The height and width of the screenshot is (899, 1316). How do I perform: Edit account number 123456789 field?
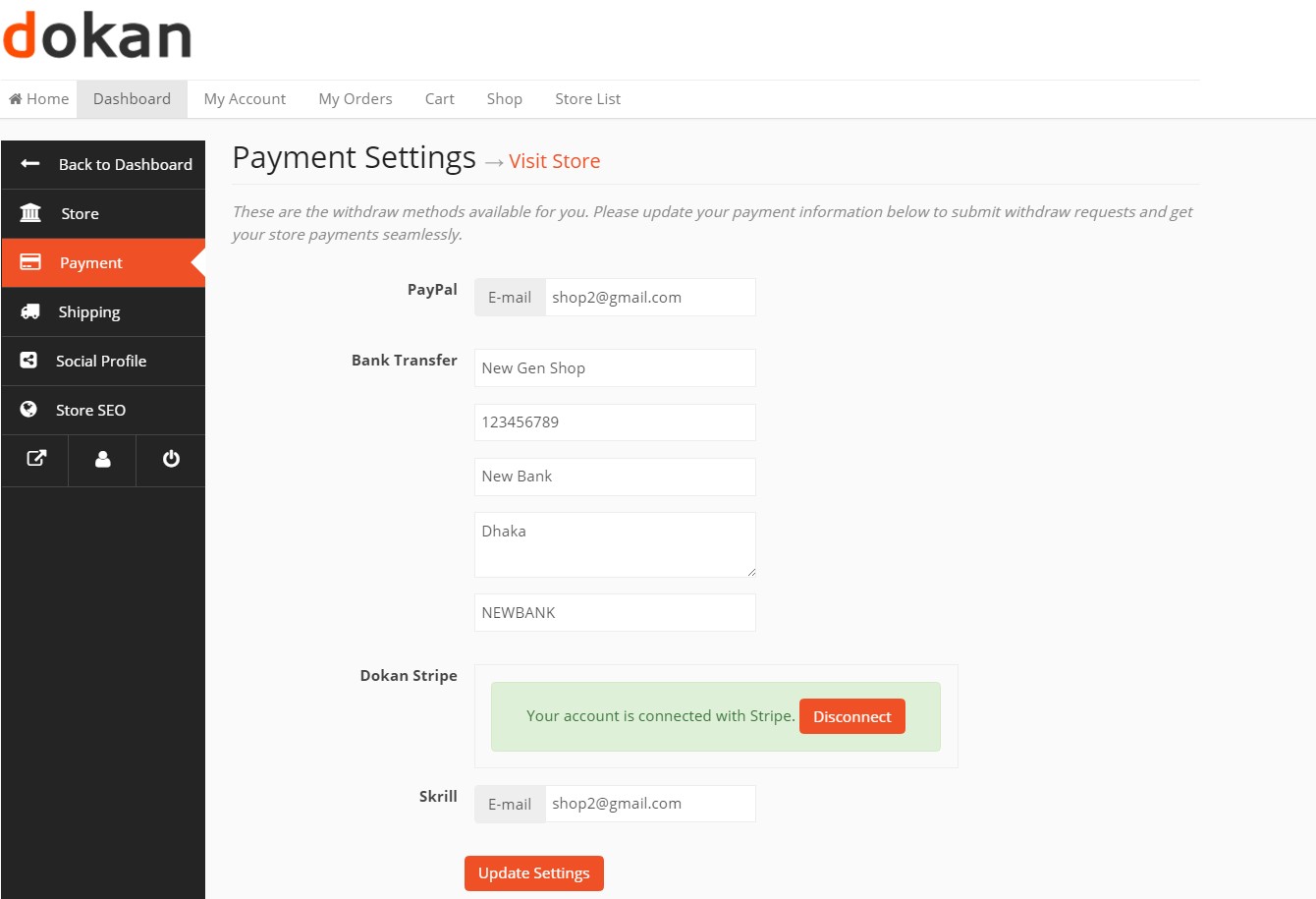tap(615, 422)
